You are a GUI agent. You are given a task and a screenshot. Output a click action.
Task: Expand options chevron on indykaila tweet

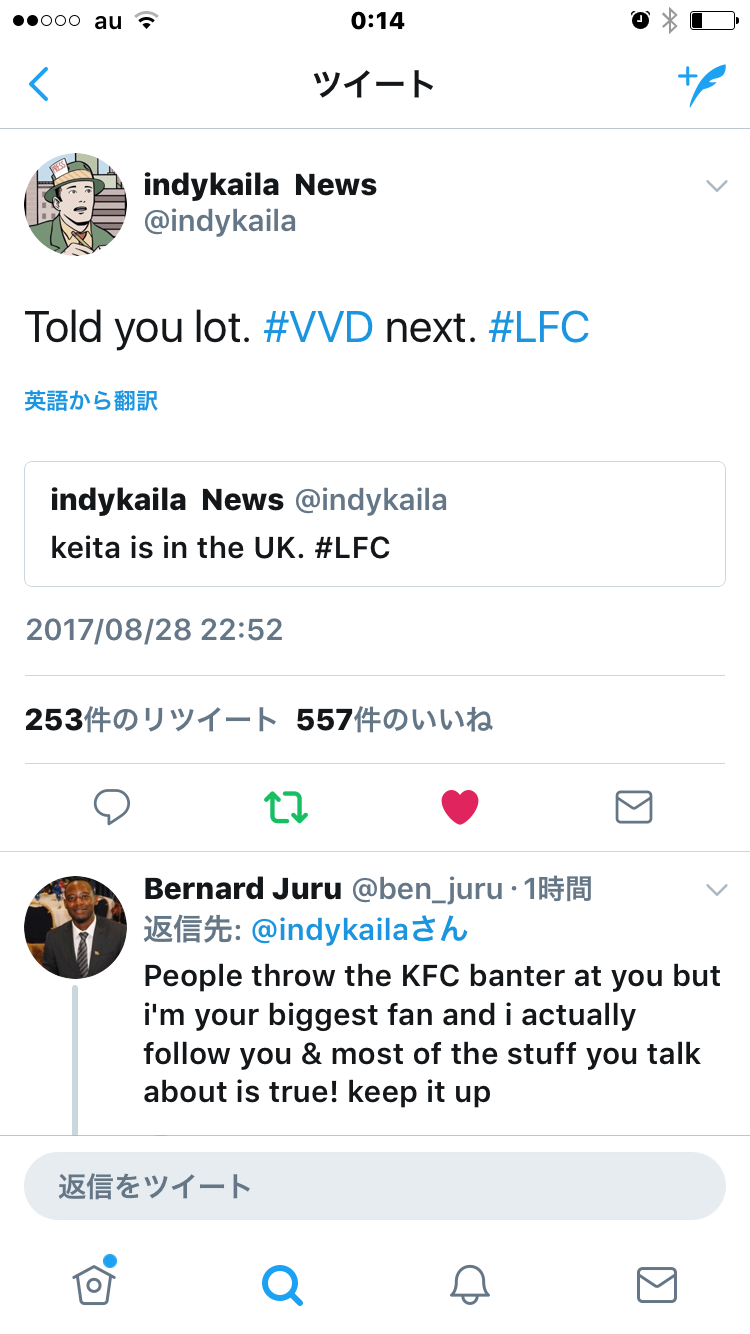tap(716, 186)
